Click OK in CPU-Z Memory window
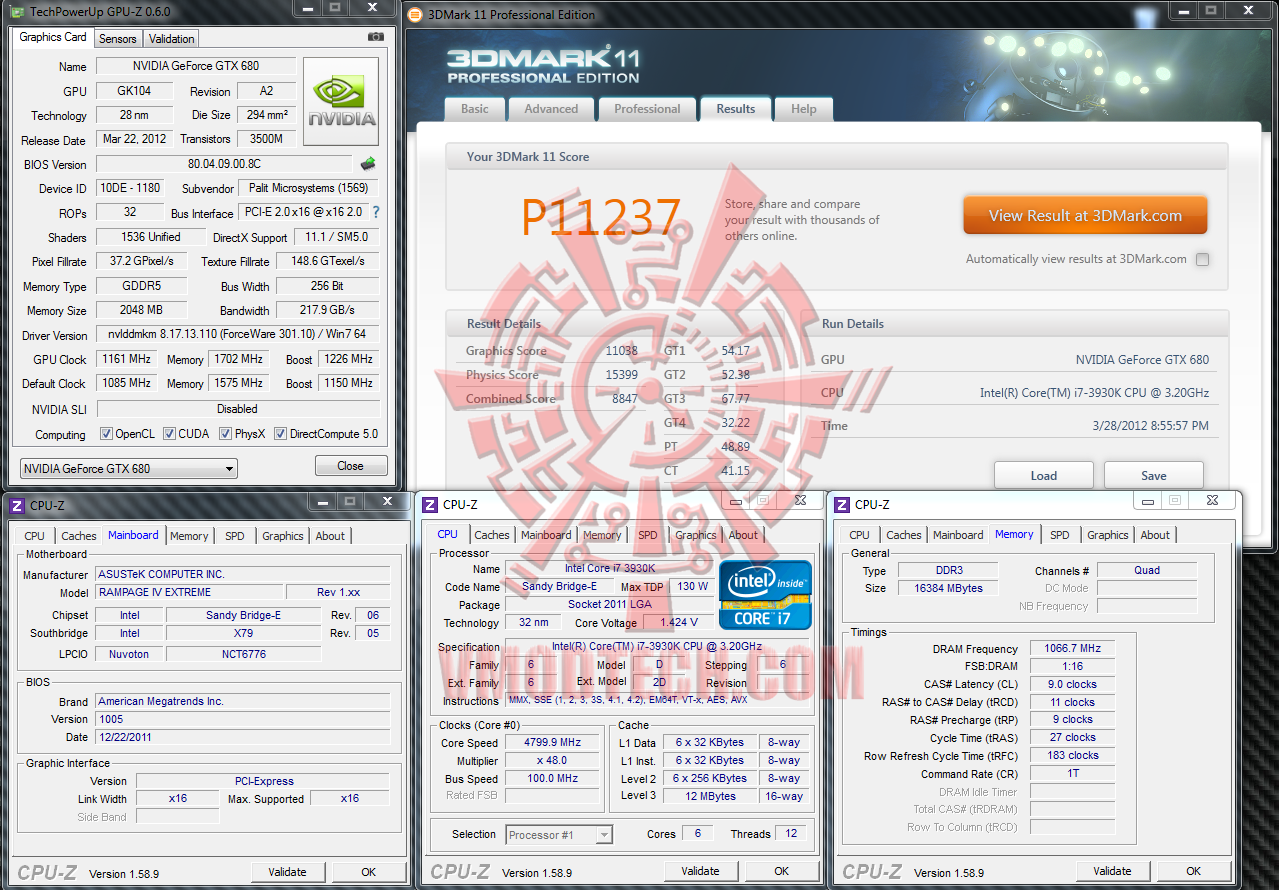The height and width of the screenshot is (890, 1279). pos(1193,871)
